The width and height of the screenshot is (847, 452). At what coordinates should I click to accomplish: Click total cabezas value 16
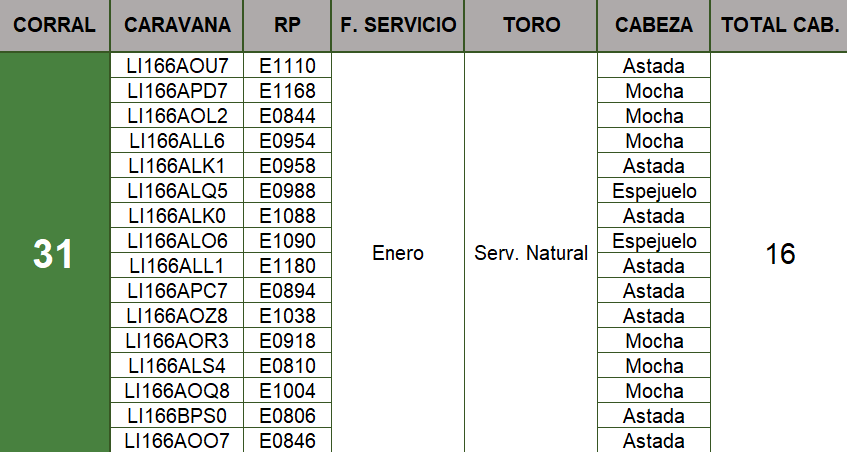coord(779,253)
